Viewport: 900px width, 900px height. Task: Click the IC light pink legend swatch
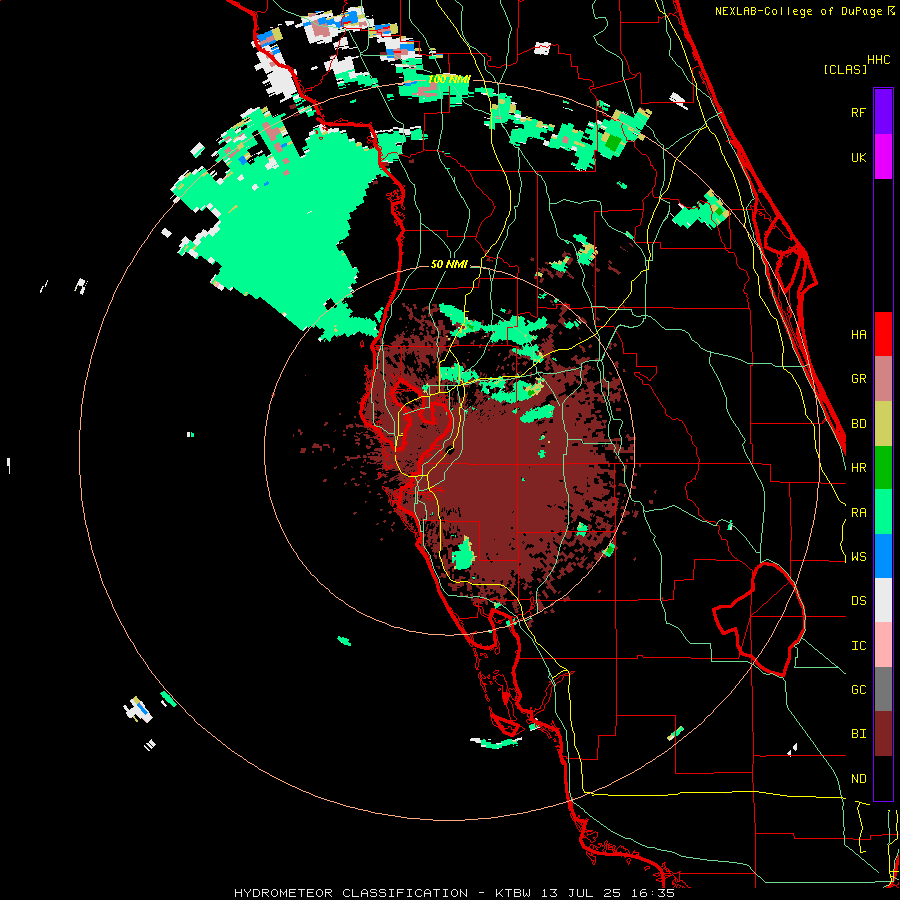click(x=883, y=645)
